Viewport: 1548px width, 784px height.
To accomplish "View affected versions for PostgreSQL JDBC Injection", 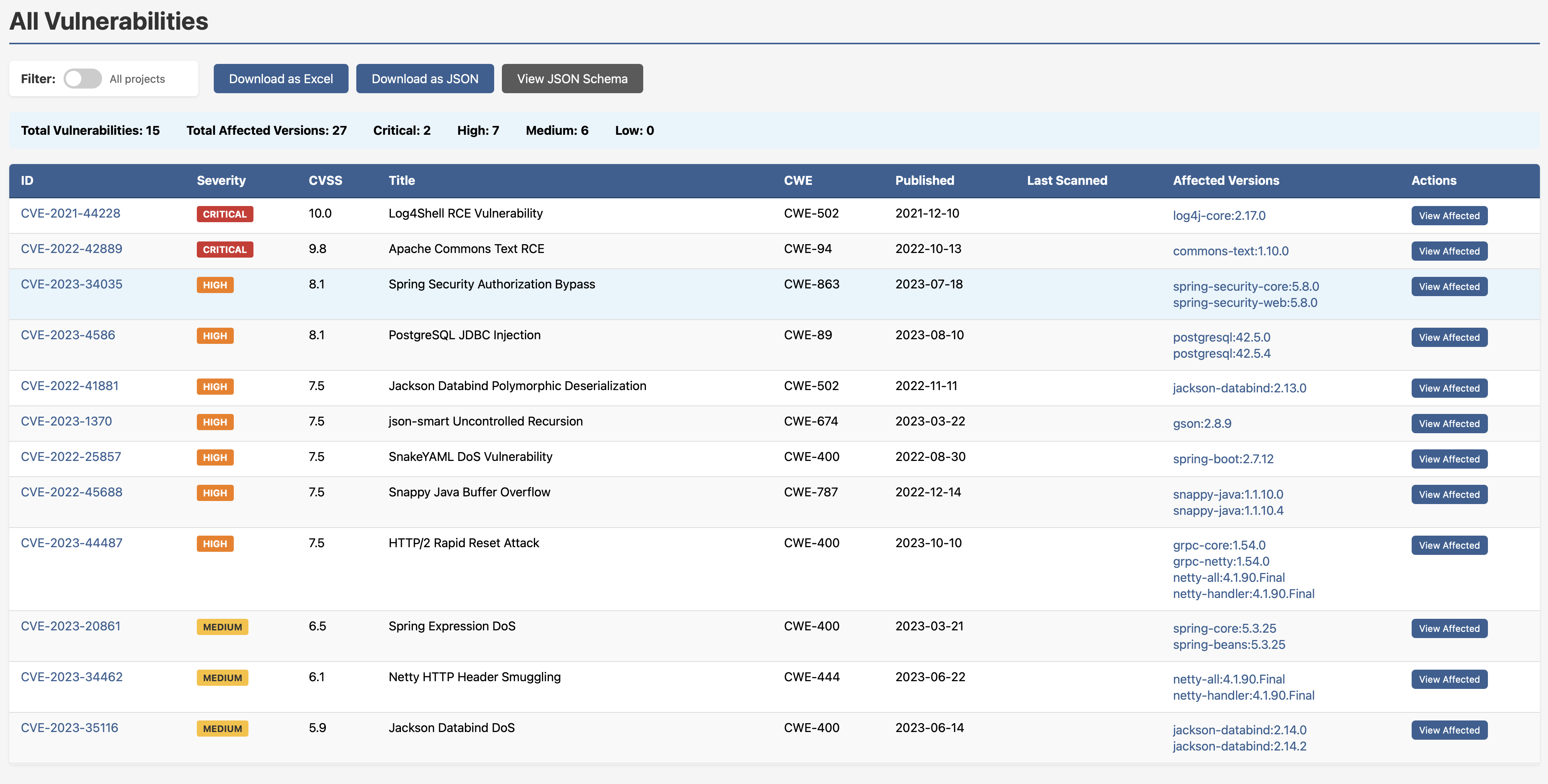I will pos(1449,337).
